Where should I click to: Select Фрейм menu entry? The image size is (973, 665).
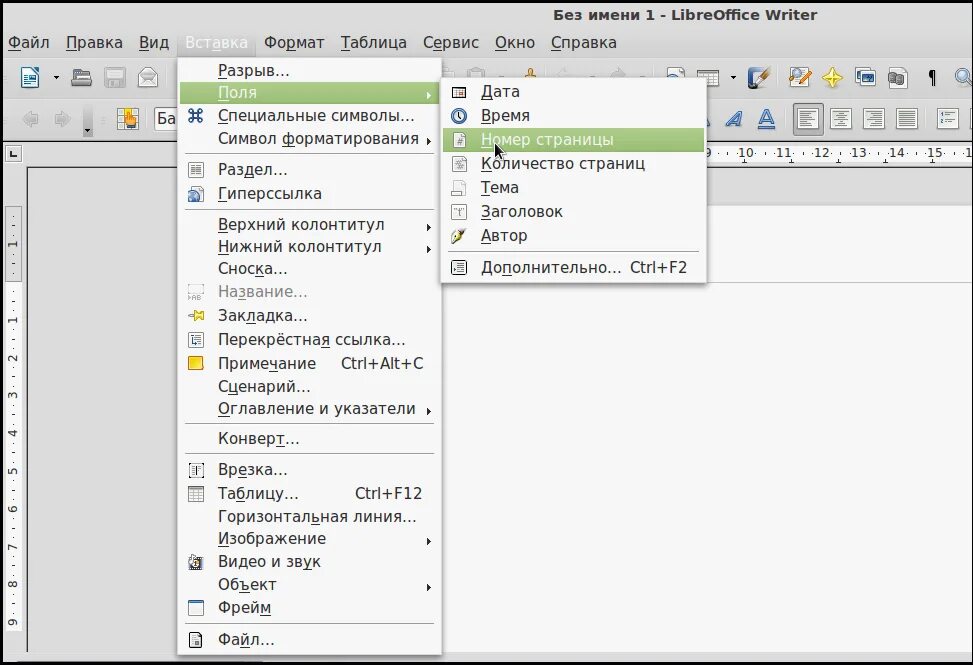(x=309, y=608)
